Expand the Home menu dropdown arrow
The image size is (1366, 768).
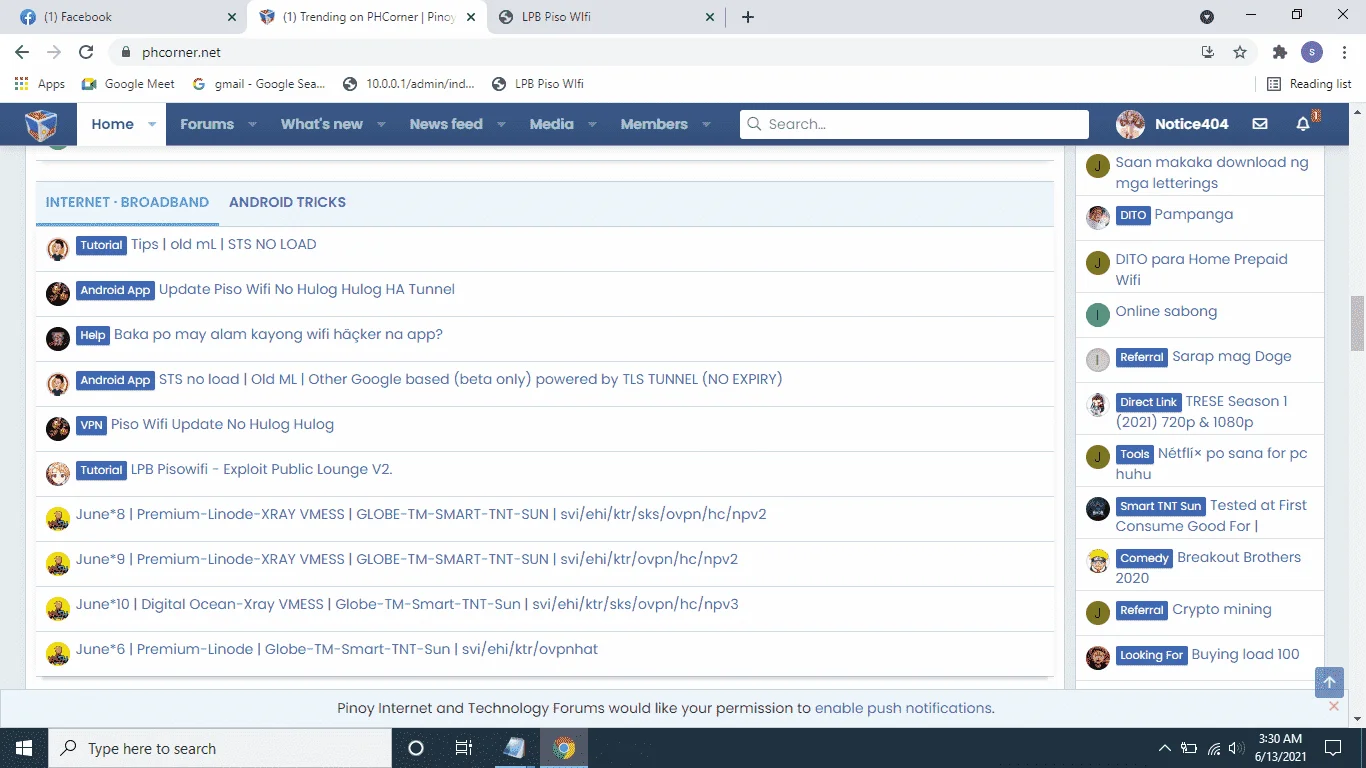point(152,125)
